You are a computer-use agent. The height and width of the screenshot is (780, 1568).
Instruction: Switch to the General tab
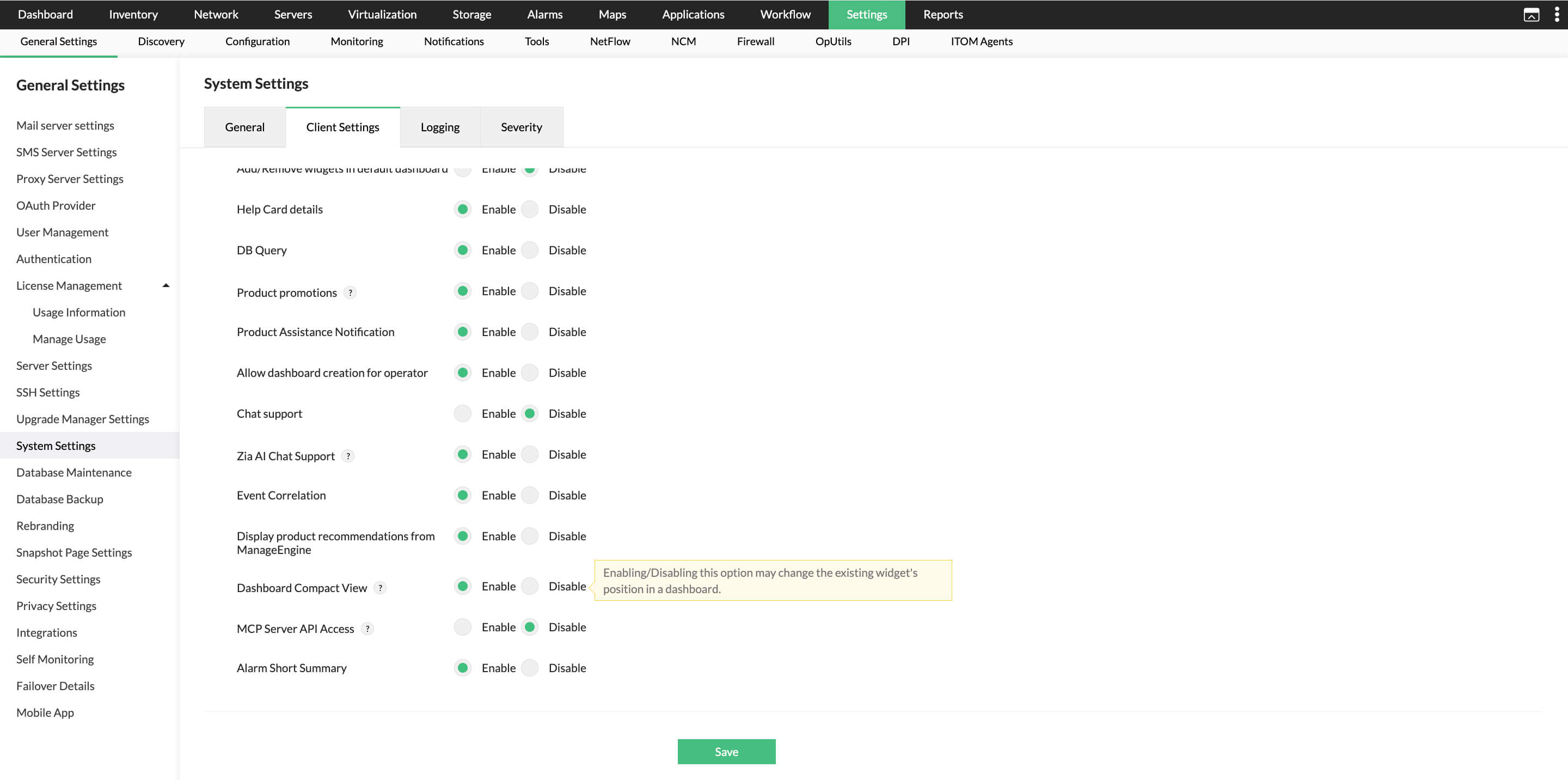(244, 127)
